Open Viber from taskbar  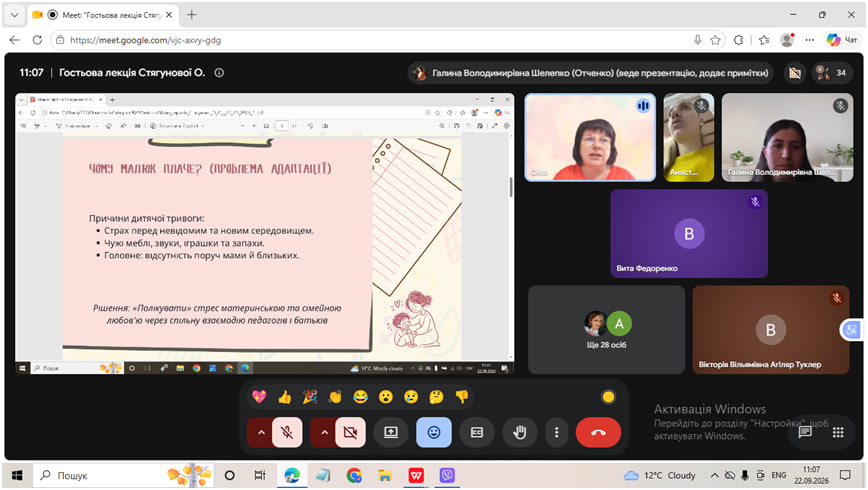pyautogui.click(x=447, y=475)
